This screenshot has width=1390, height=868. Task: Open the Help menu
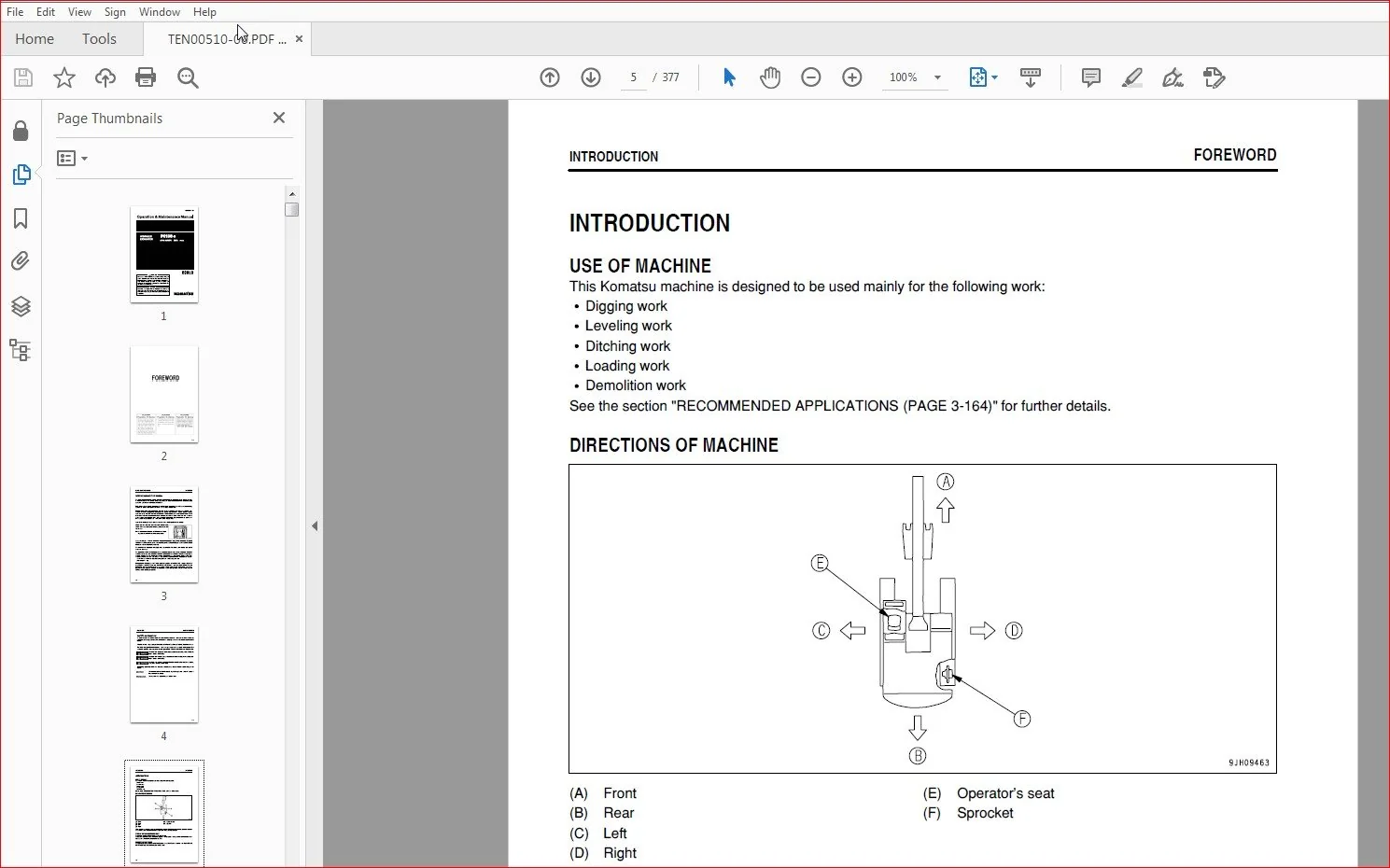tap(204, 12)
